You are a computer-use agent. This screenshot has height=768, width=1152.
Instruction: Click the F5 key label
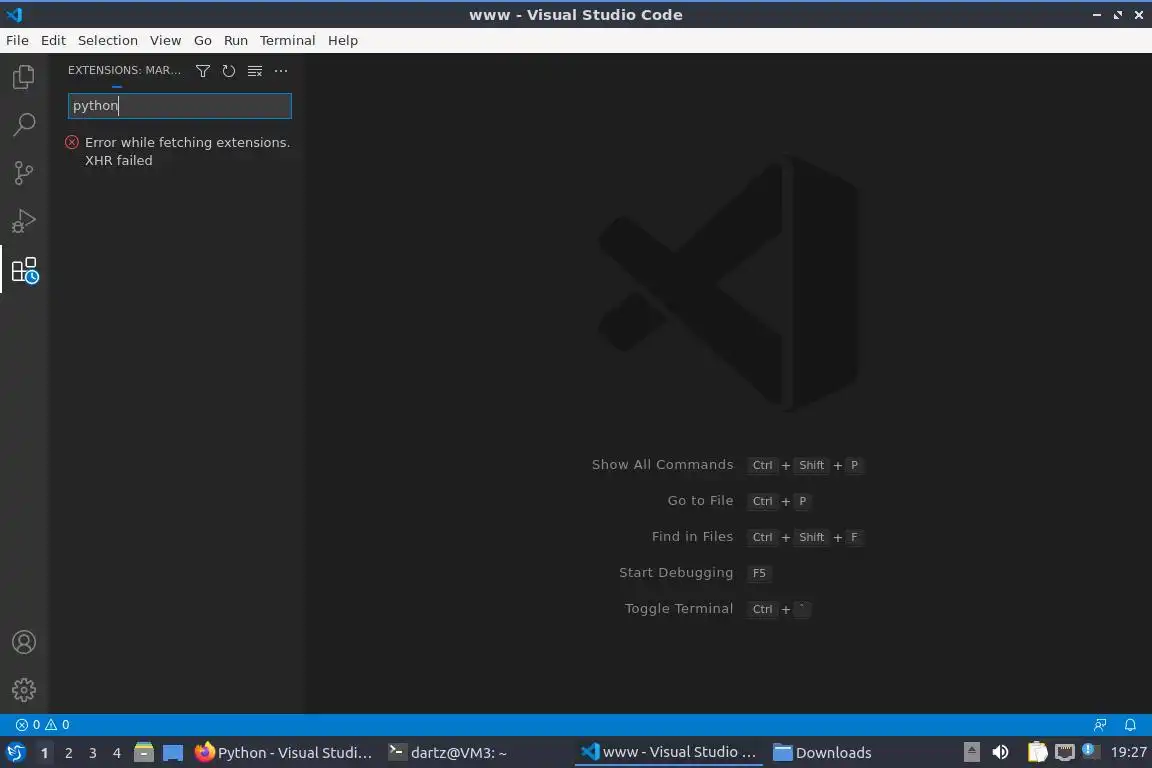759,573
